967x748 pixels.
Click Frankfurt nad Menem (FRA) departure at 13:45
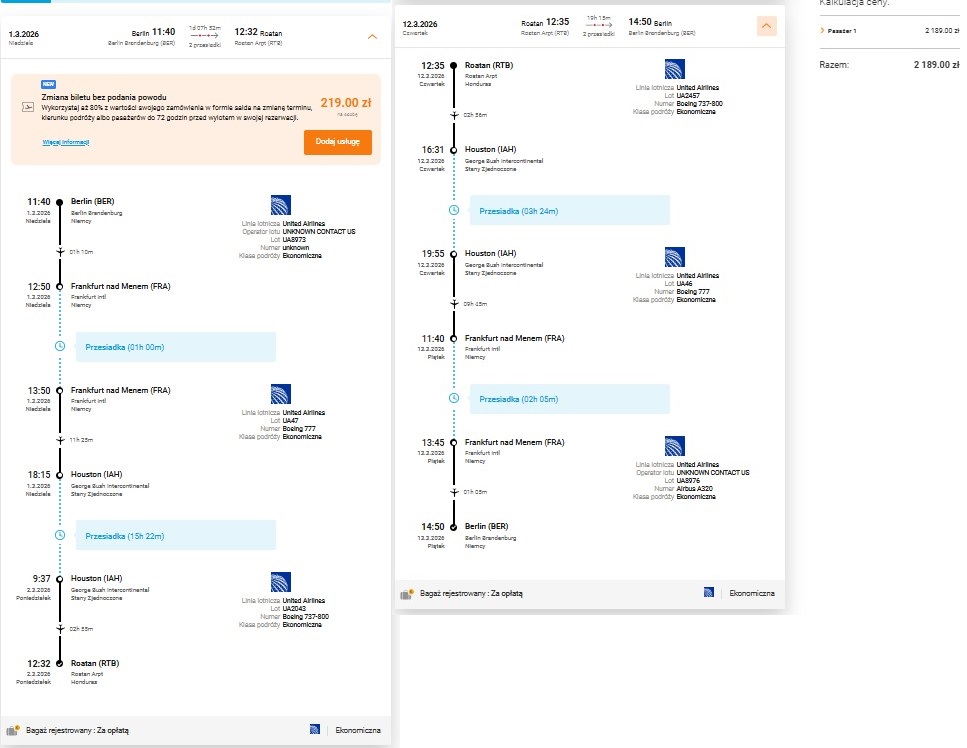515,443
